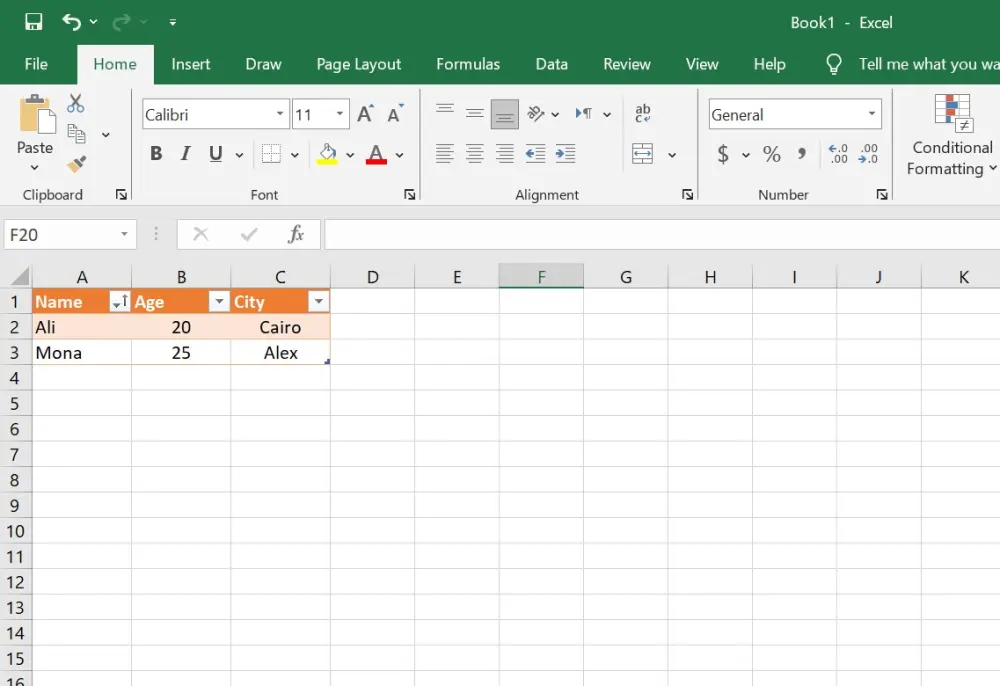Apply yellow fill color bucket
Screen dimensions: 1000x686
pyautogui.click(x=327, y=154)
